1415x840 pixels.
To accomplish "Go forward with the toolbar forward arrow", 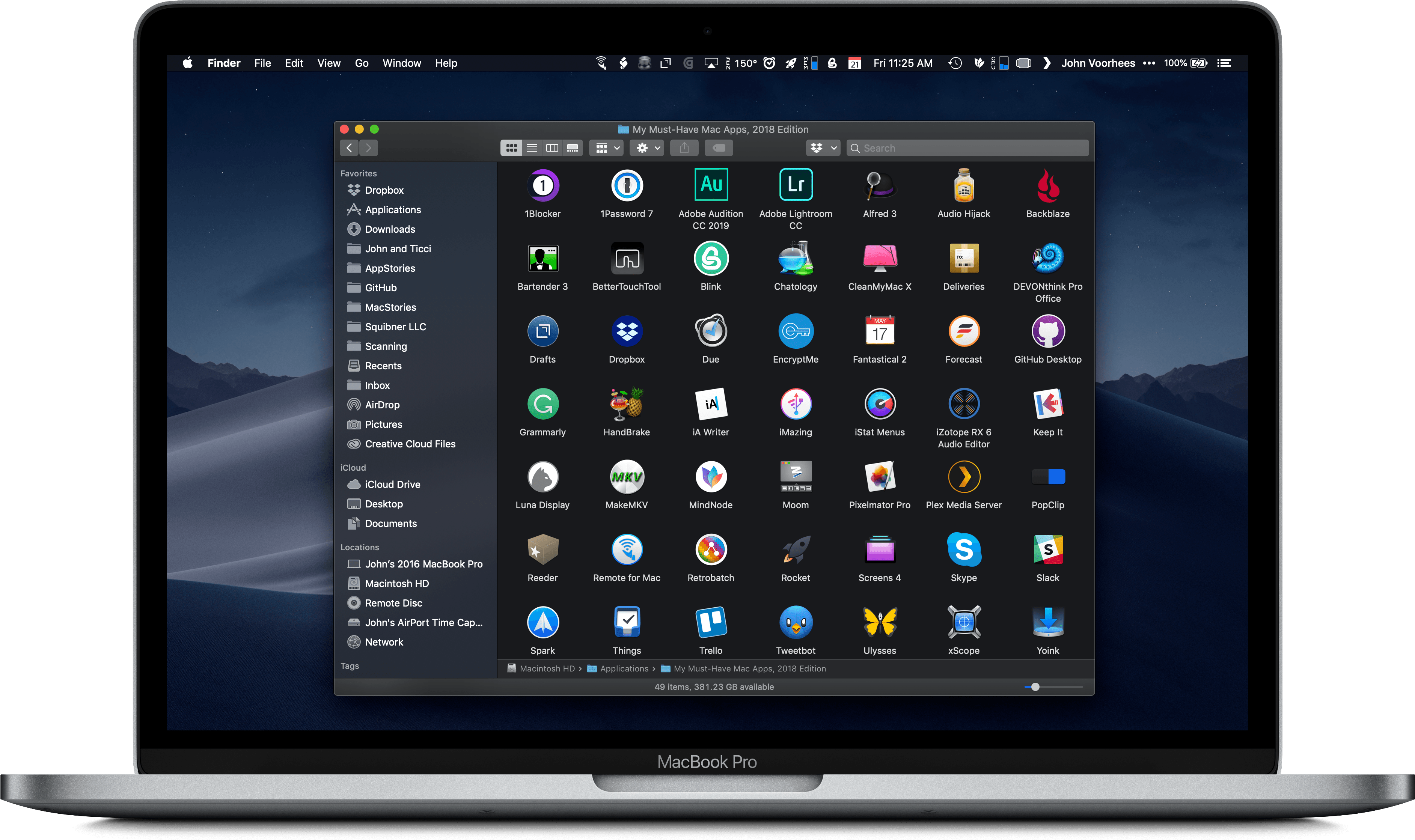I will coord(368,148).
